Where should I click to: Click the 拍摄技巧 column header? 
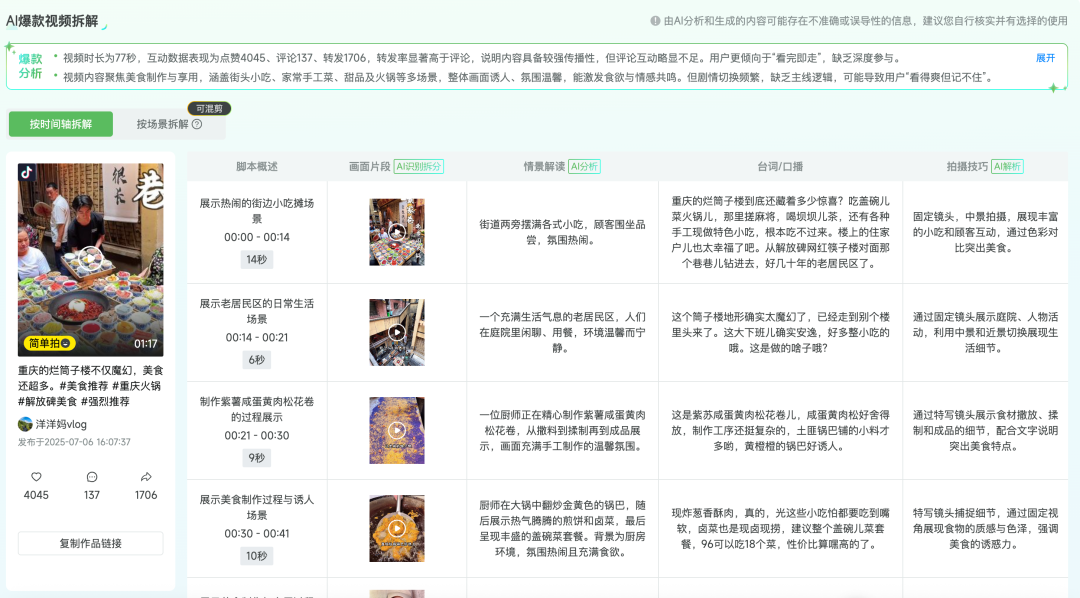click(967, 167)
